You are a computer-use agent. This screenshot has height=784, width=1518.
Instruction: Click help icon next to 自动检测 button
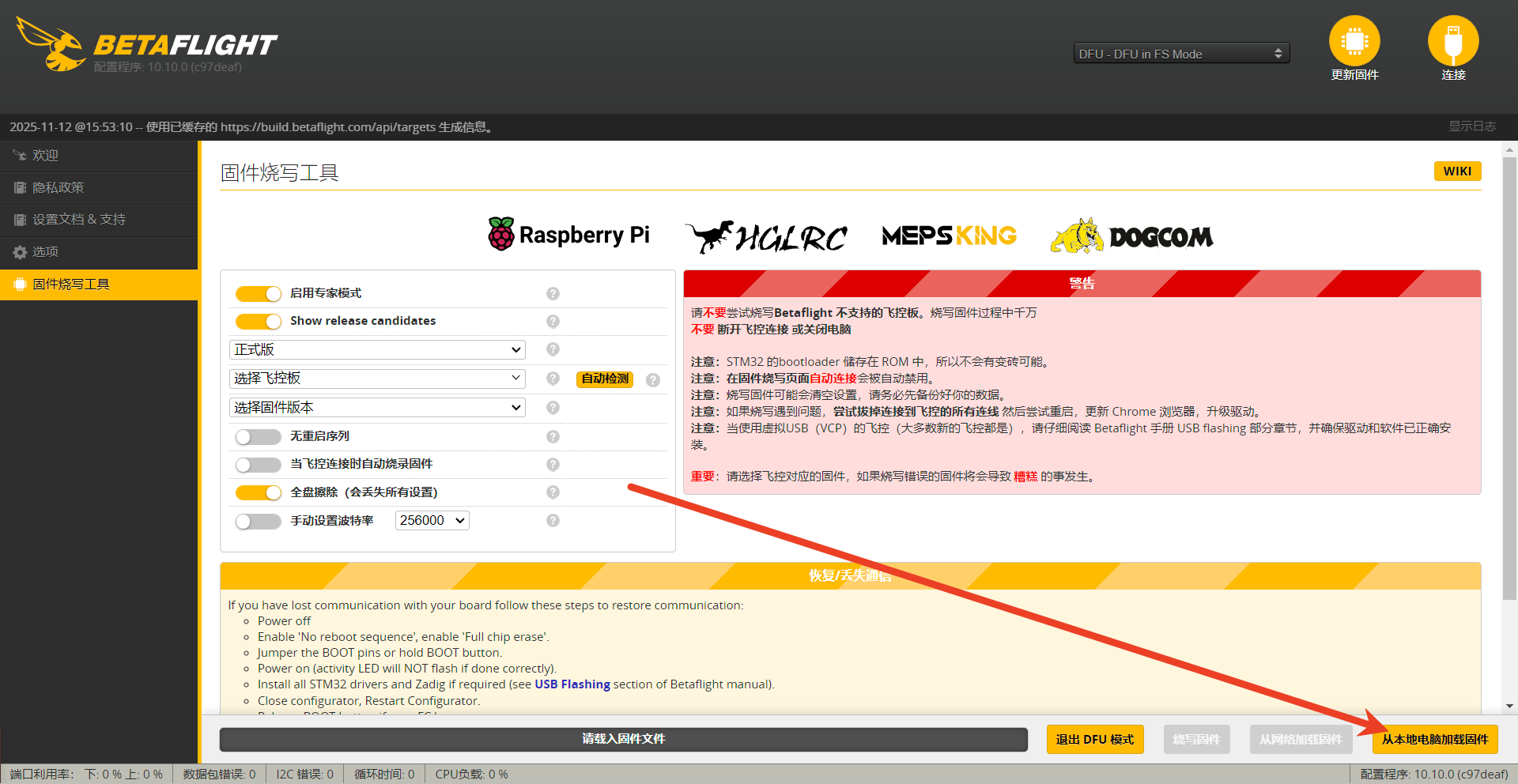pyautogui.click(x=653, y=379)
